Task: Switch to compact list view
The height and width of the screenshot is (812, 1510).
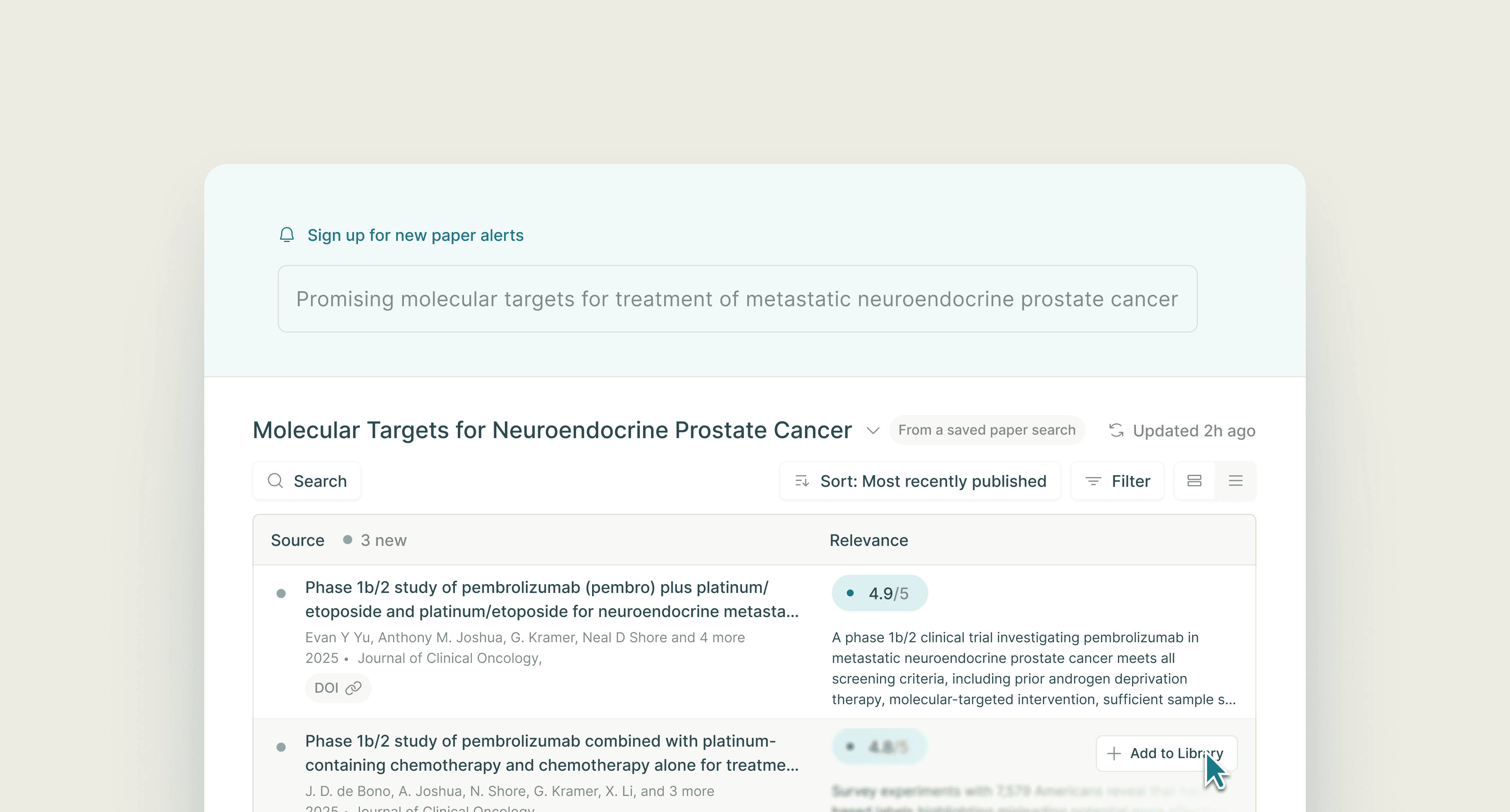Action: (1236, 481)
